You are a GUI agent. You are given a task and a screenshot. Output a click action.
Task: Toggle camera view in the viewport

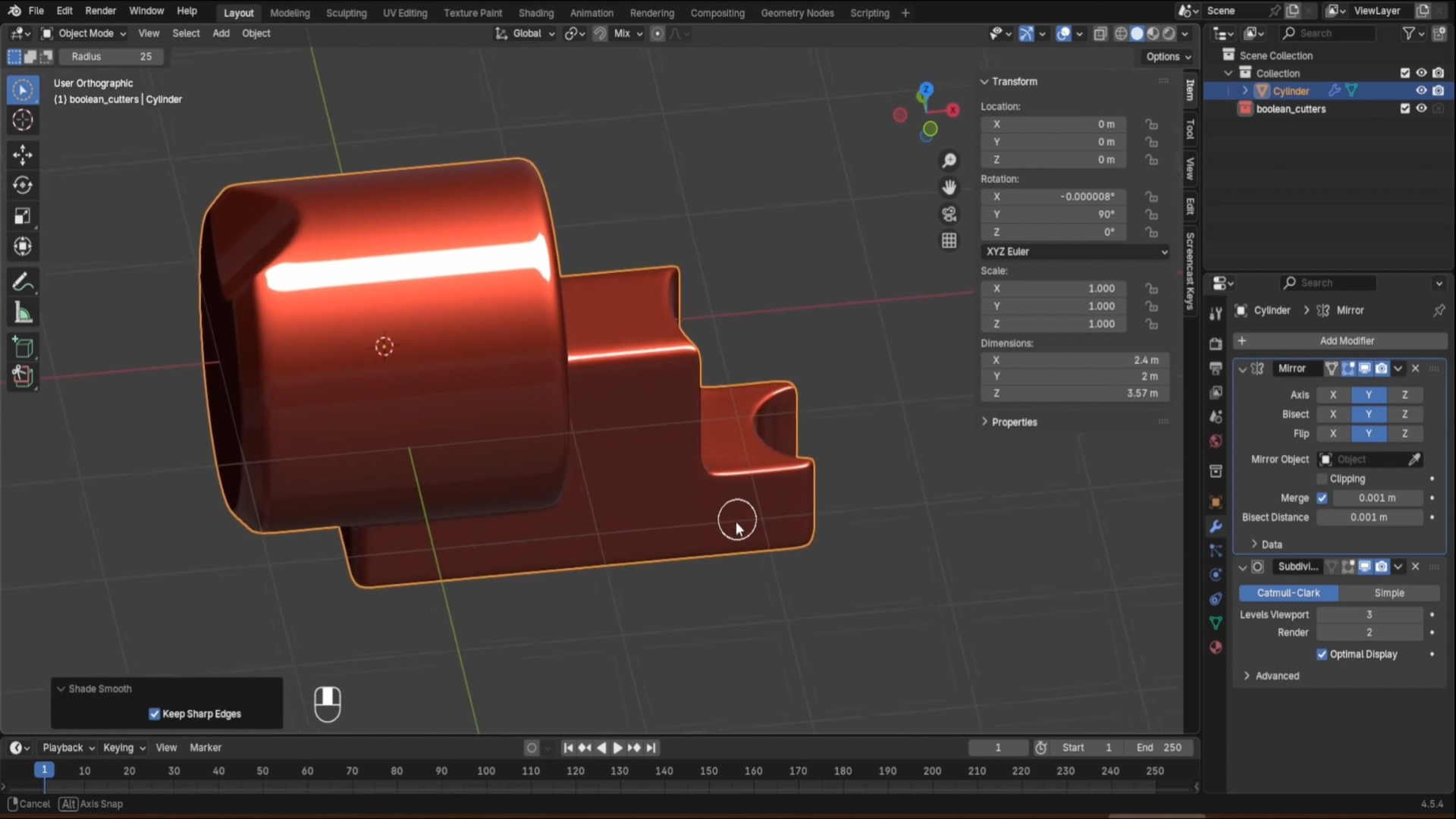[949, 214]
